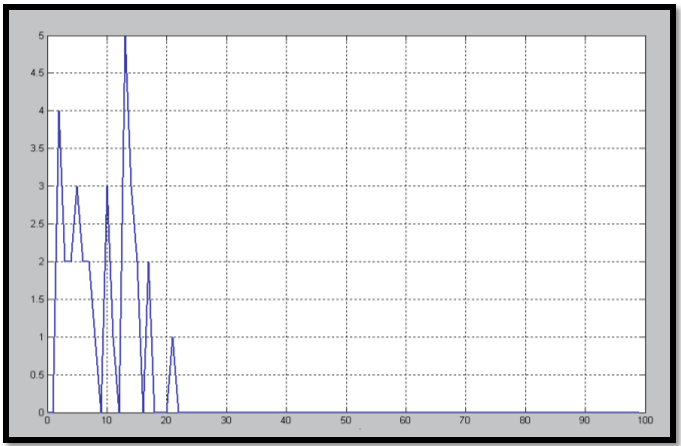The image size is (681, 446).
Task: Click the small final peak at value 1
Action: pos(172,338)
